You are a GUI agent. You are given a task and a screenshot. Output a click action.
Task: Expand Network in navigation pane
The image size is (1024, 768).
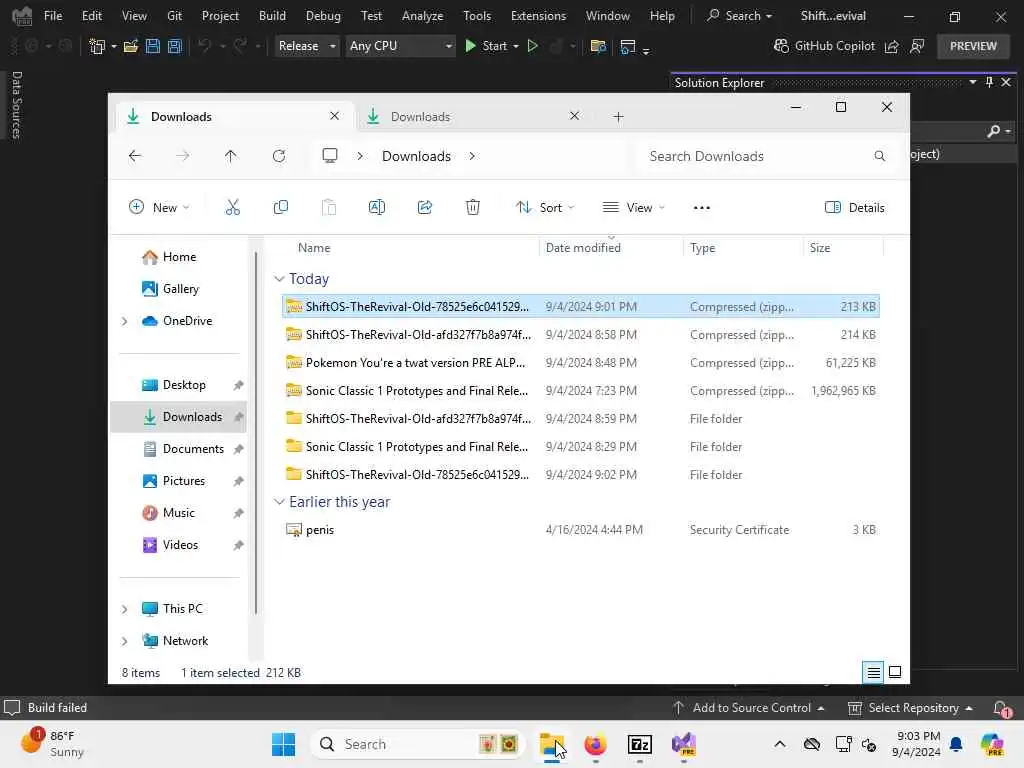(125, 641)
